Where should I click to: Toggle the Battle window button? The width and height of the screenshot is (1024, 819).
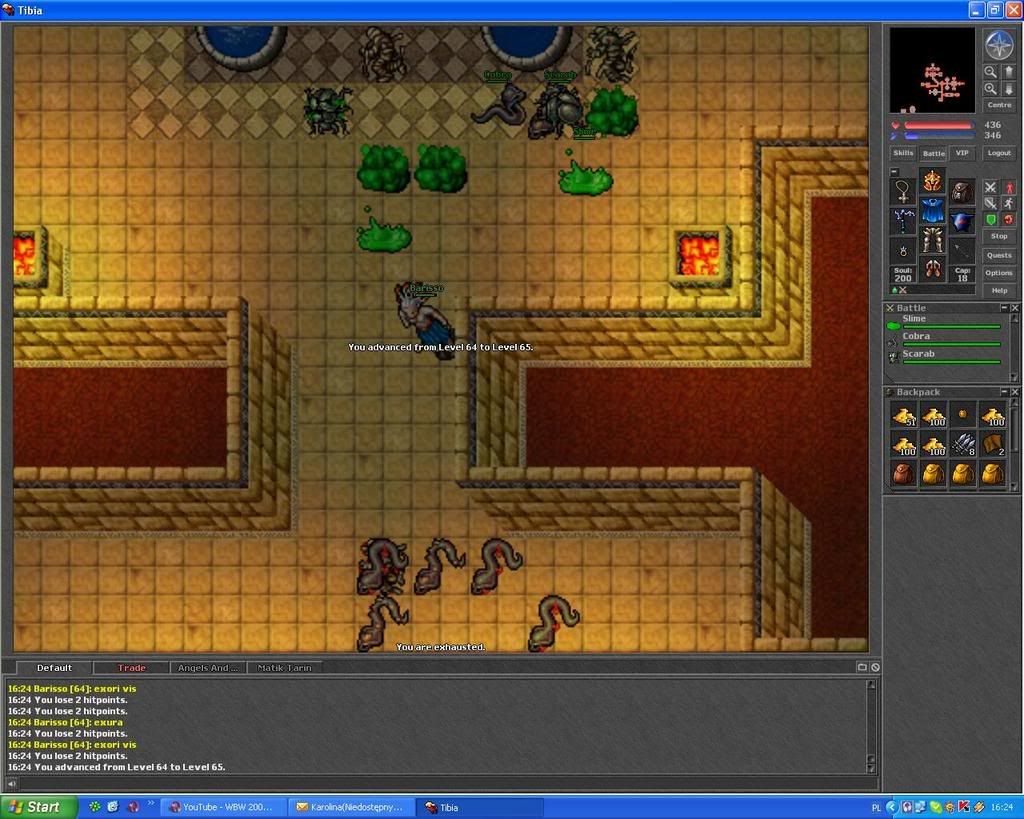933,153
